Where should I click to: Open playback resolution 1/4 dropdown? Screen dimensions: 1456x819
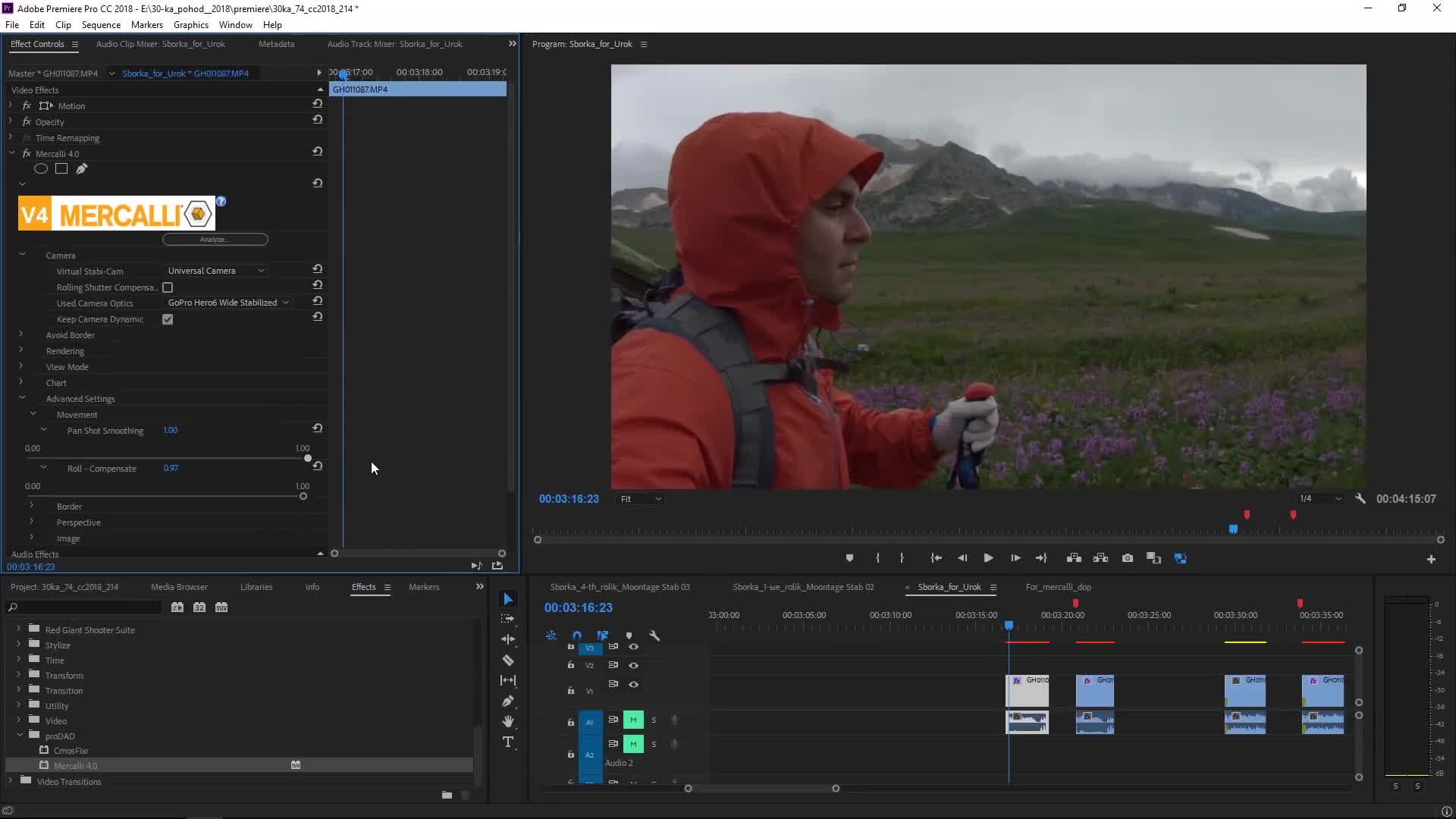point(1320,499)
